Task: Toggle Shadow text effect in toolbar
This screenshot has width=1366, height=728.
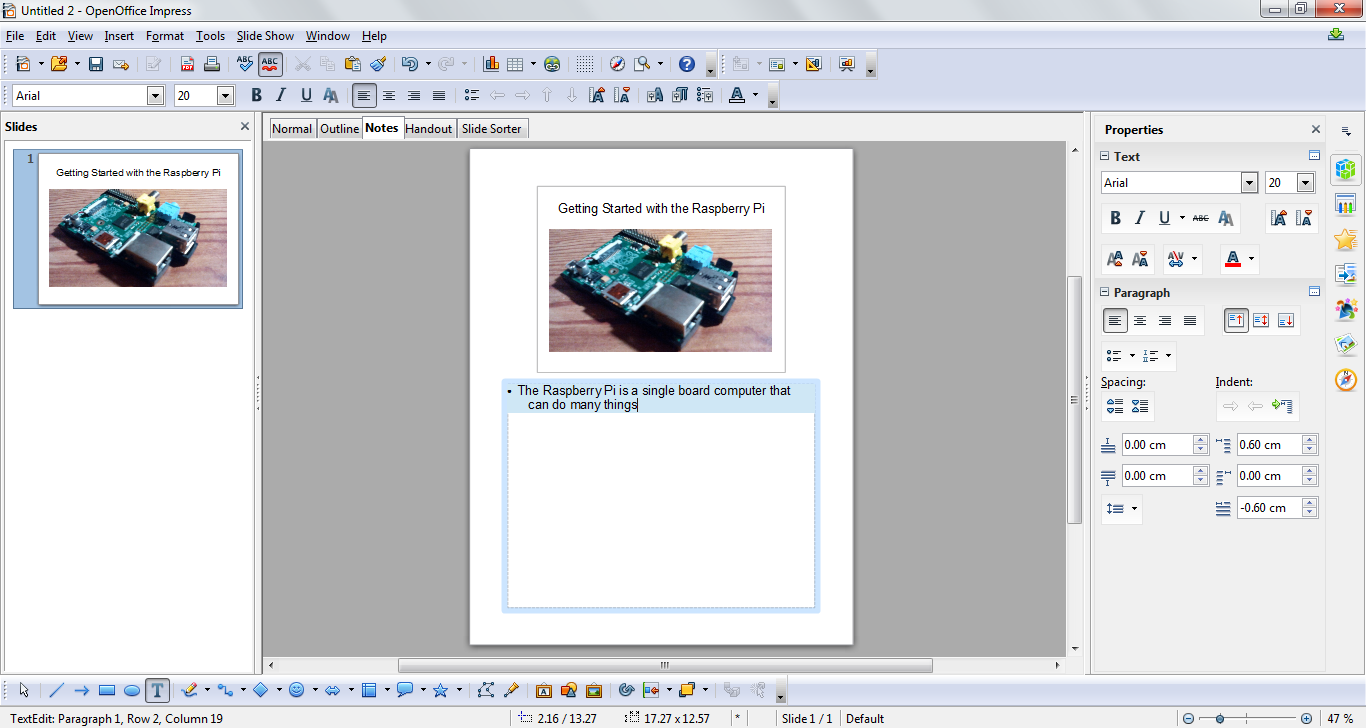Action: pyautogui.click(x=331, y=95)
